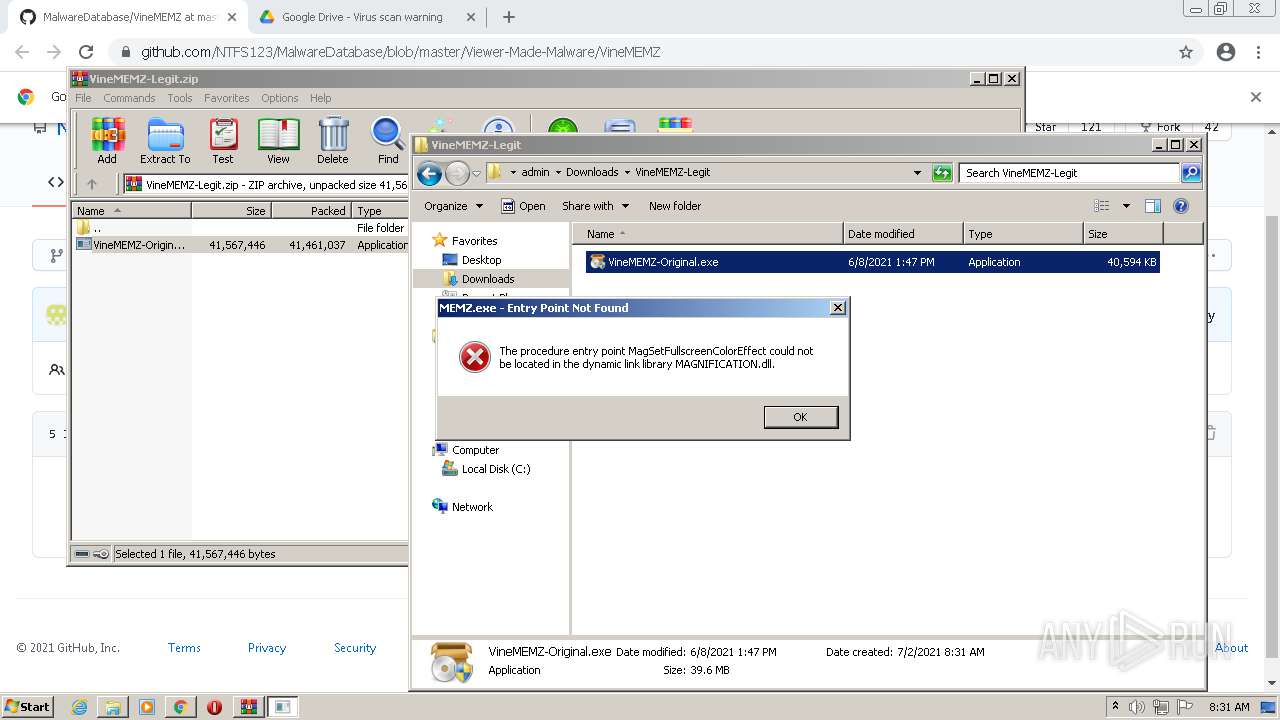Open the Chrome three-dot menu
Image resolution: width=1280 pixels, height=720 pixels.
(x=1258, y=52)
